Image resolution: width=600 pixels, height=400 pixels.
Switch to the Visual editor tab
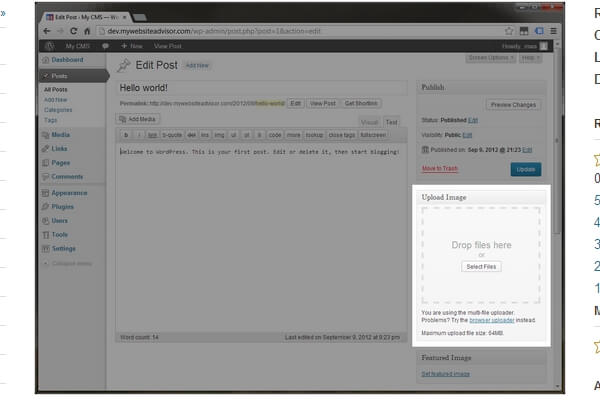coord(369,122)
